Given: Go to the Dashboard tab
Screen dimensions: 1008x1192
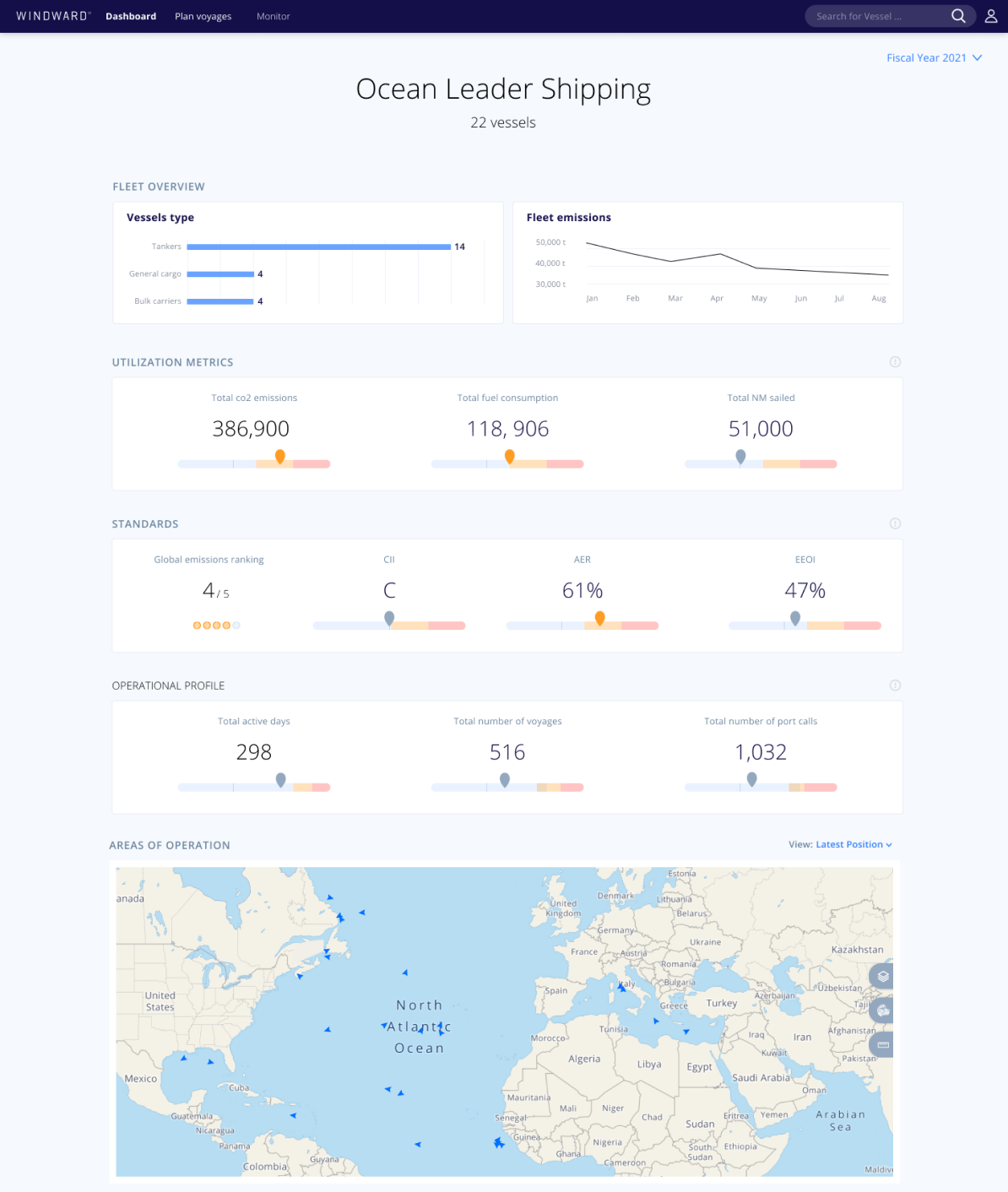Looking at the screenshot, I should coord(131,16).
